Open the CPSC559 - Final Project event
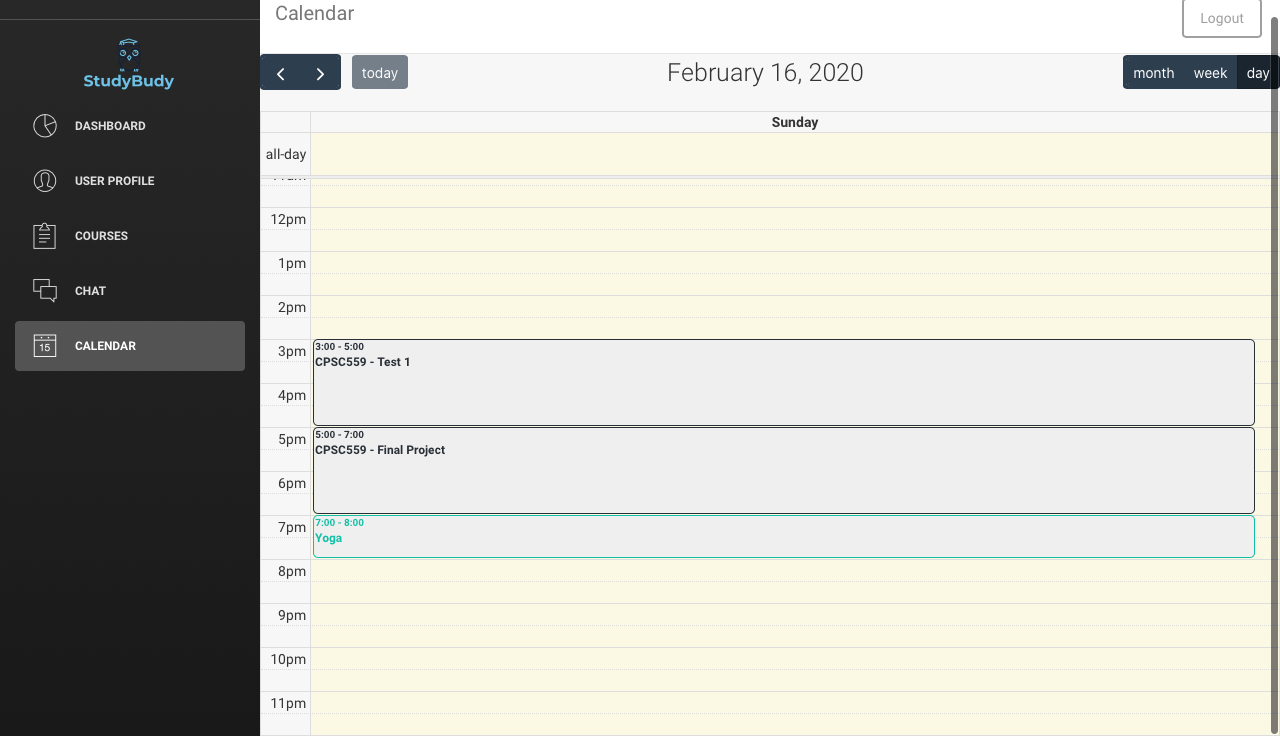 tap(783, 471)
